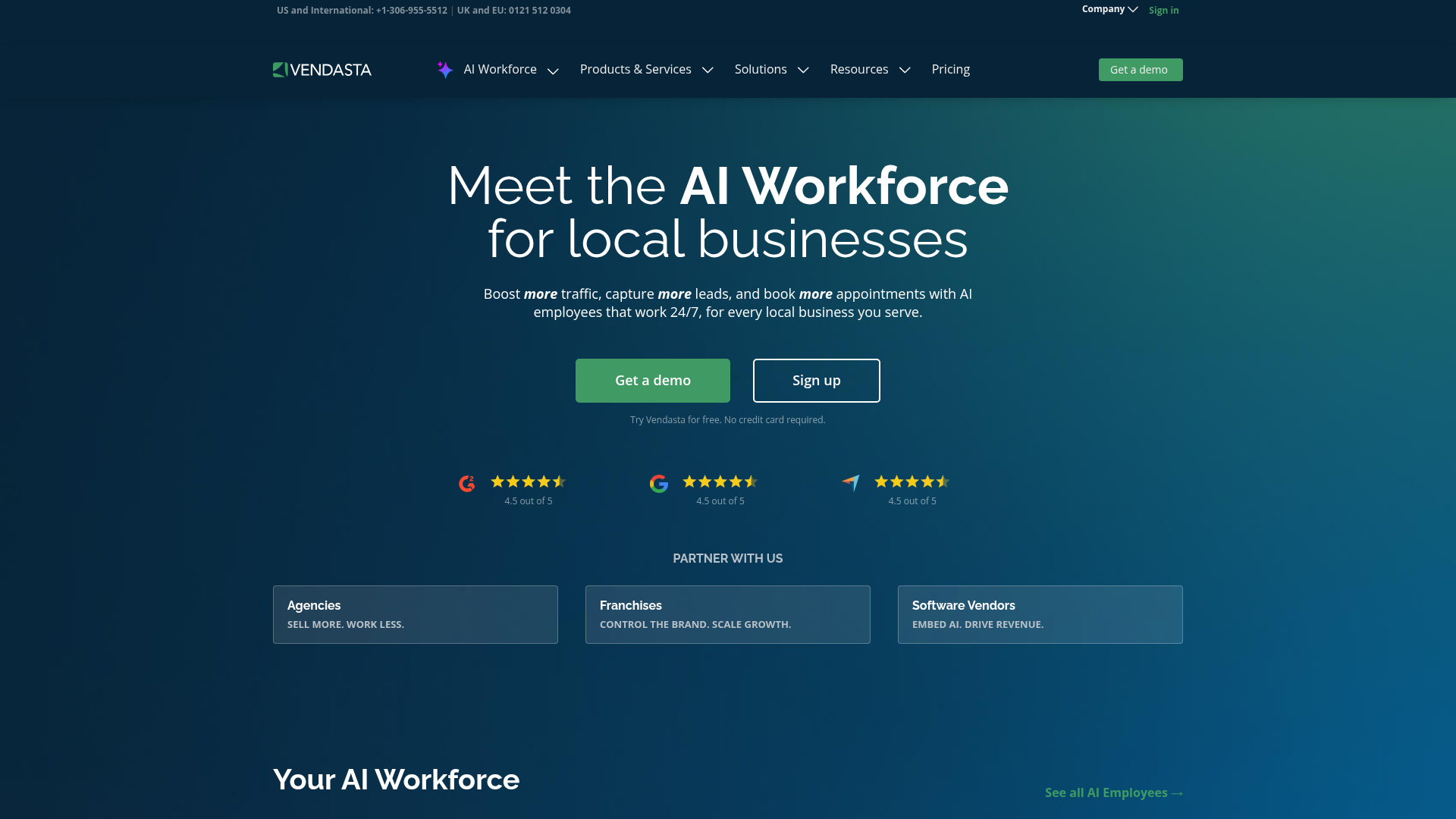Image resolution: width=1456 pixels, height=819 pixels.
Task: Click the Google reviews icon
Action: pos(659,483)
